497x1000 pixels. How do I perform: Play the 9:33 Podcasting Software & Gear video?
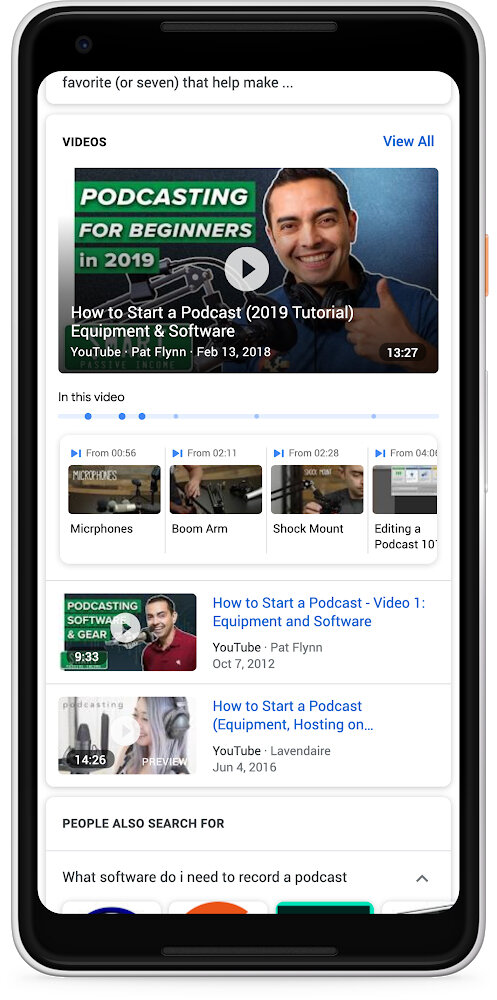[125, 628]
